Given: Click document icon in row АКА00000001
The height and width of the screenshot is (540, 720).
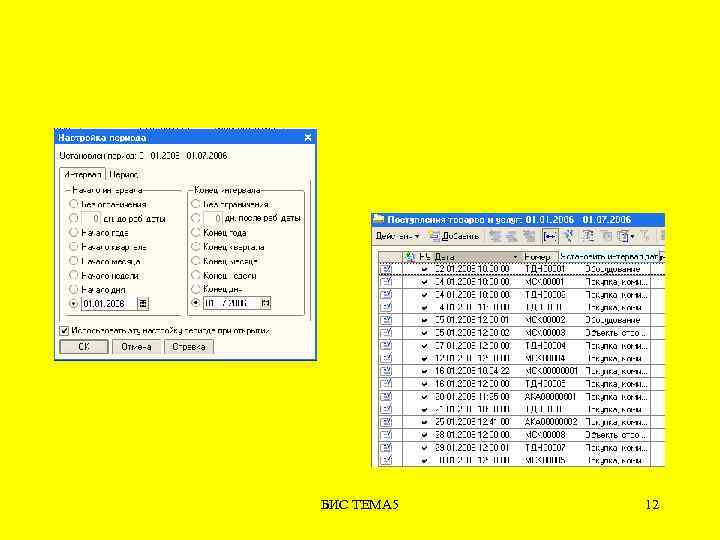Looking at the screenshot, I should 386,396.
